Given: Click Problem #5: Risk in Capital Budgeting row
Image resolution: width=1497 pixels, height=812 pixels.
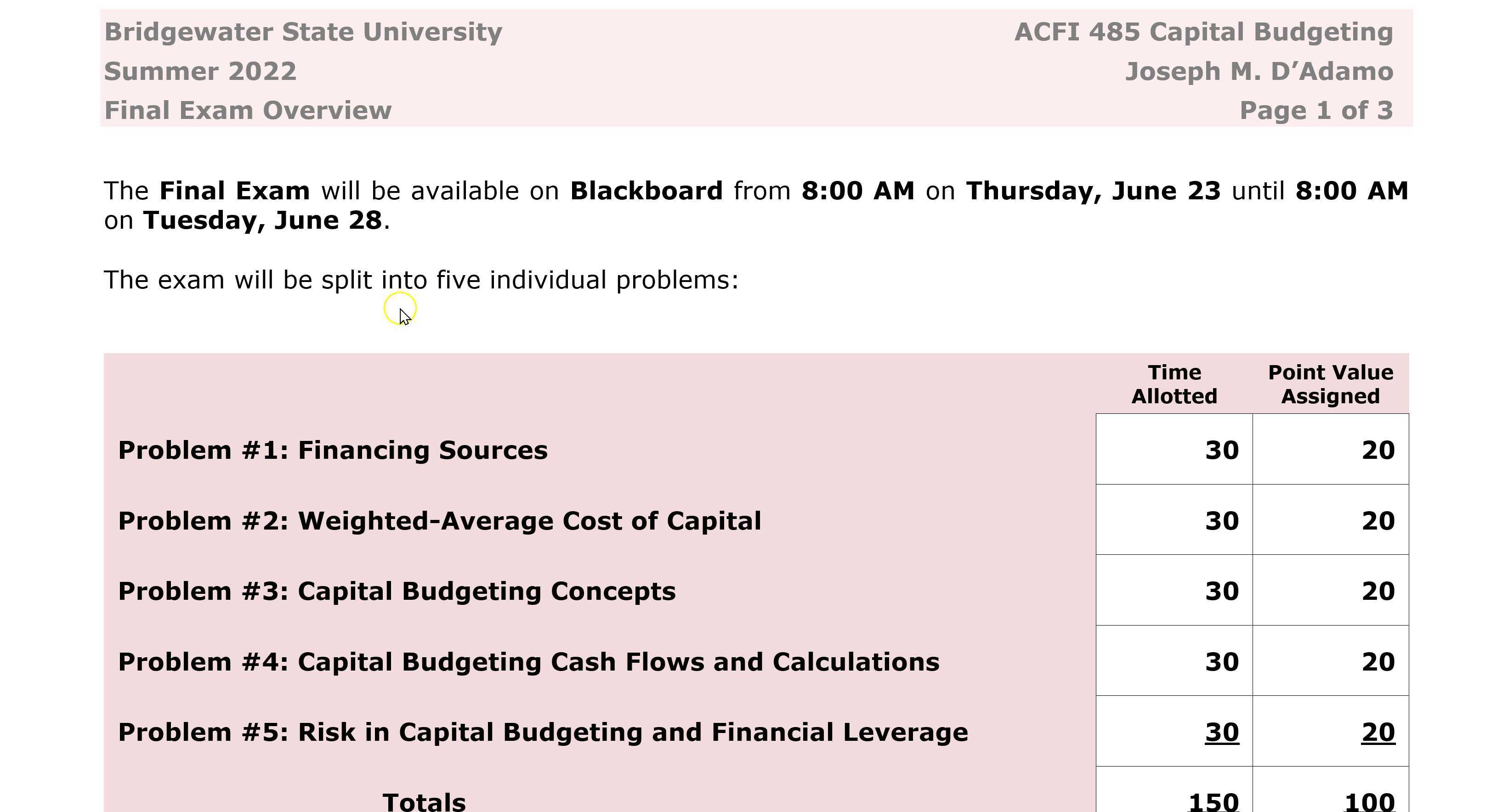Looking at the screenshot, I should 543,732.
